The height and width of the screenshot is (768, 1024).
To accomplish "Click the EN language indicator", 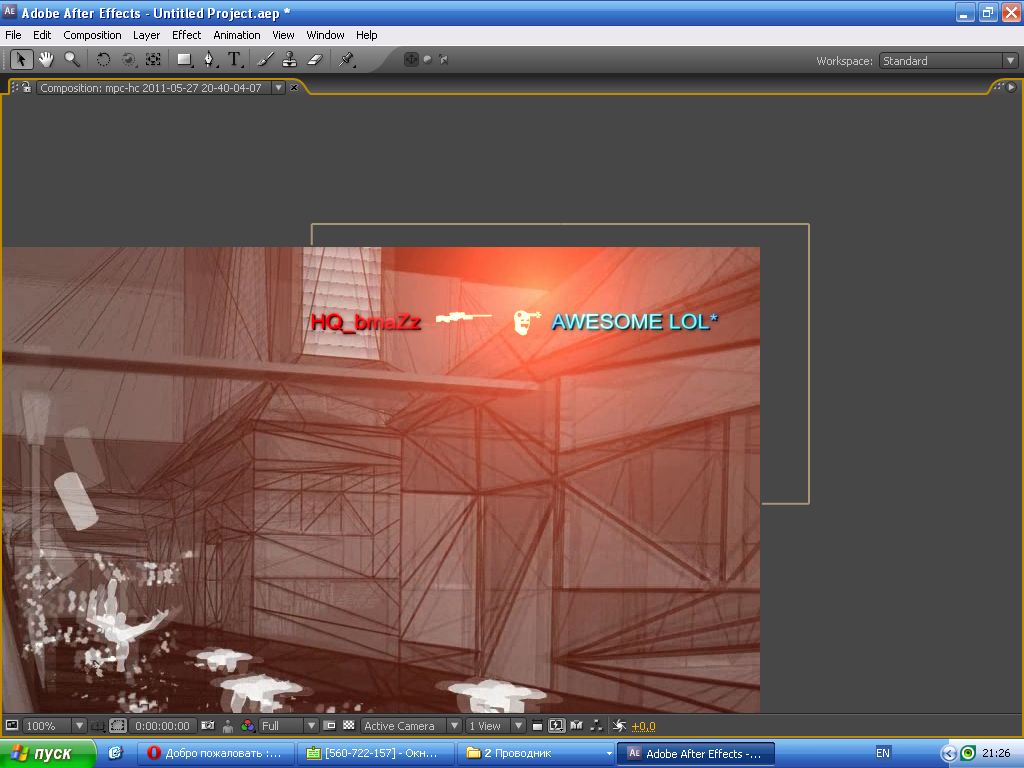I will click(882, 754).
